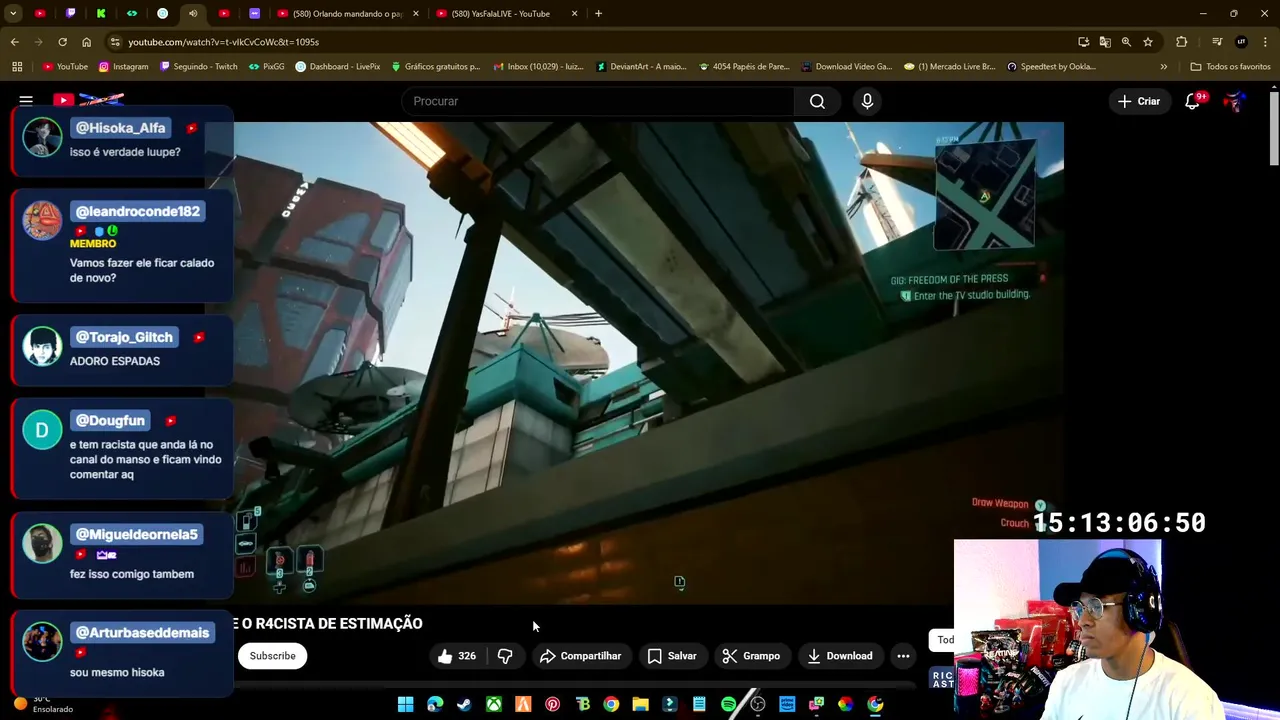Translate this page icon

click(x=1105, y=42)
